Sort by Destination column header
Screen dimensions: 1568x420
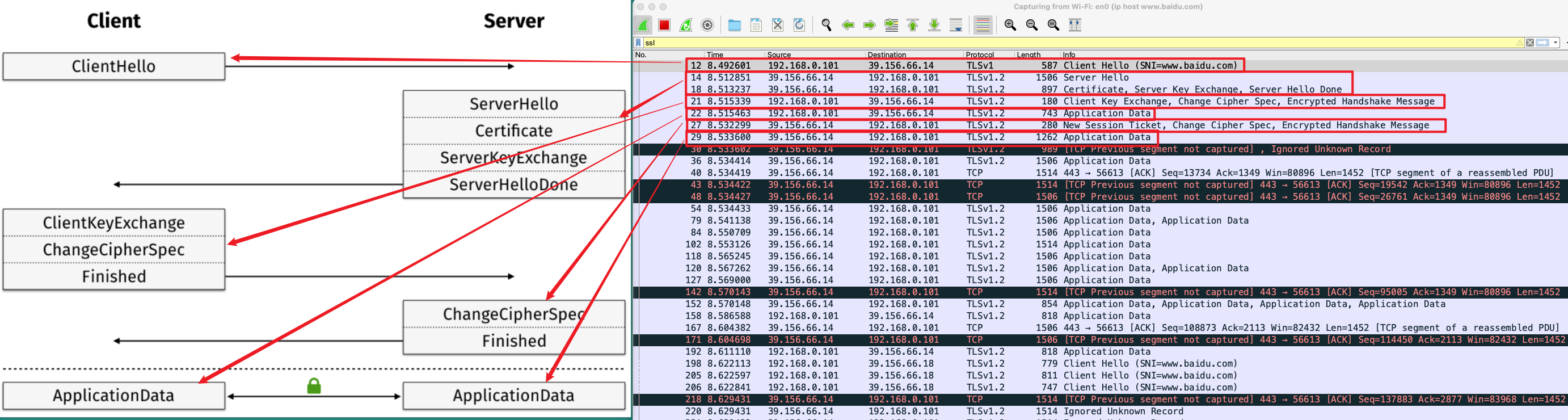click(x=914, y=55)
